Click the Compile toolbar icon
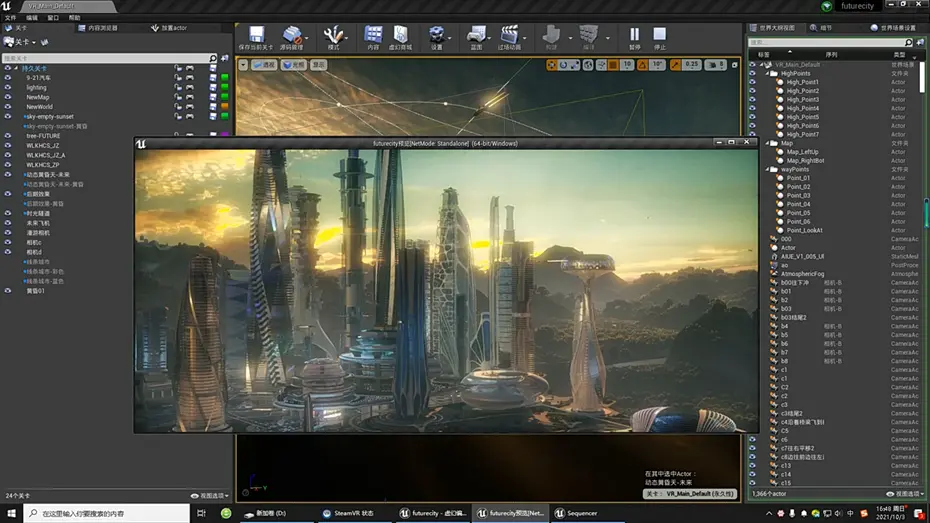This screenshot has height=523, width=930. pos(588,34)
